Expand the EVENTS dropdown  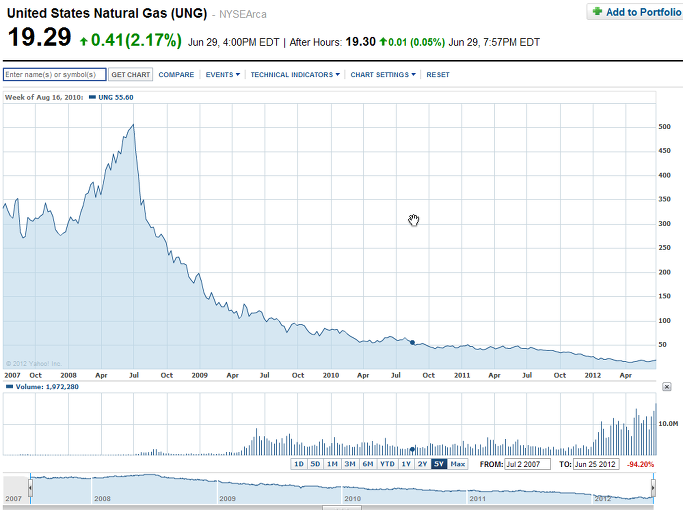coord(223,74)
